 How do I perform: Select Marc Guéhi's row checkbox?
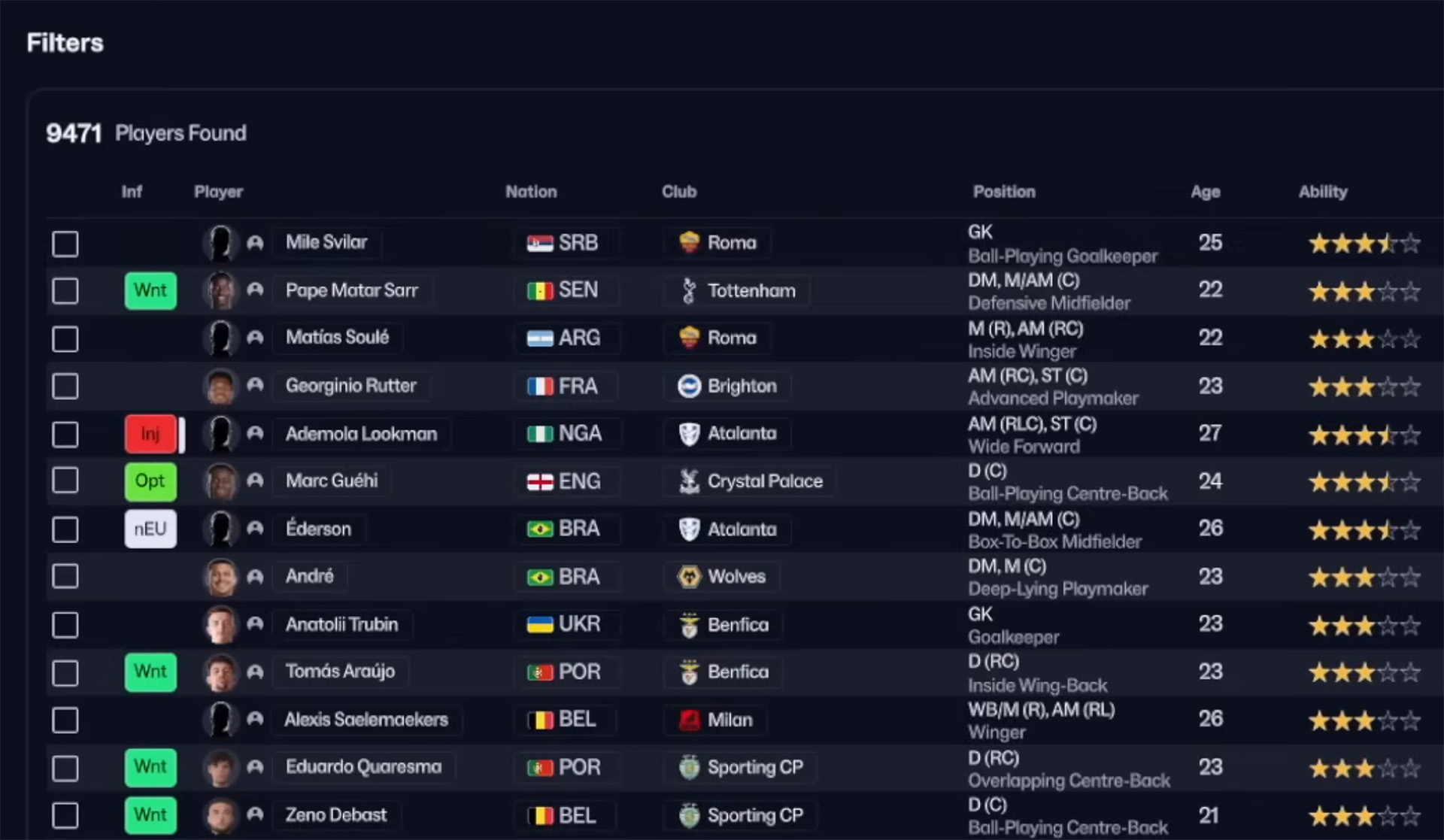(x=65, y=481)
